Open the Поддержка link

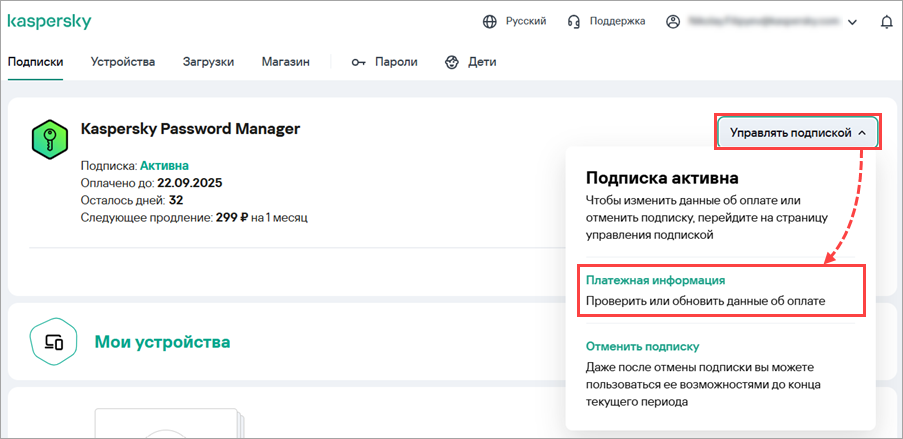[617, 21]
